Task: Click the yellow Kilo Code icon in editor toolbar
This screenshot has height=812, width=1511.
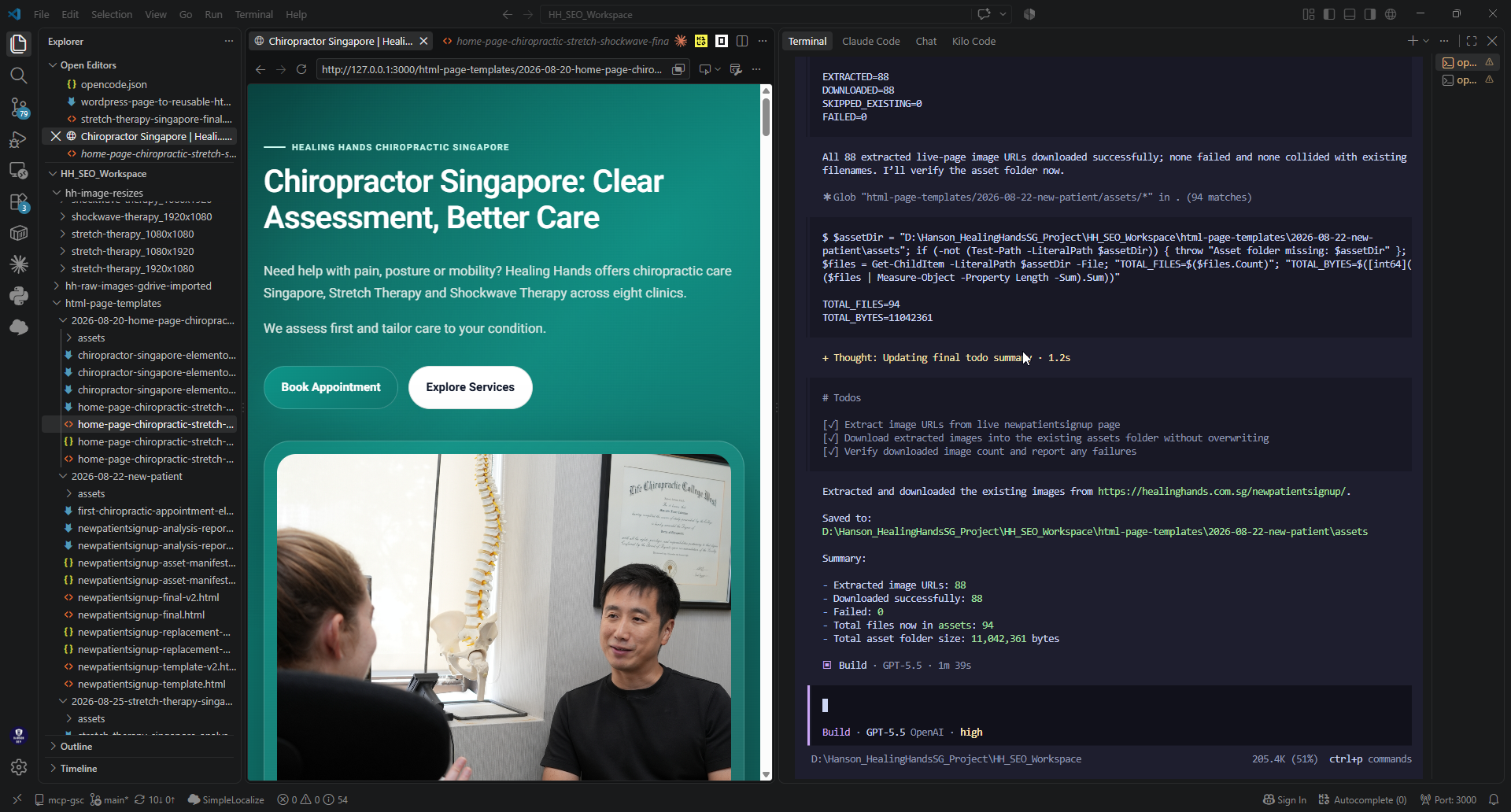Action: (x=701, y=41)
